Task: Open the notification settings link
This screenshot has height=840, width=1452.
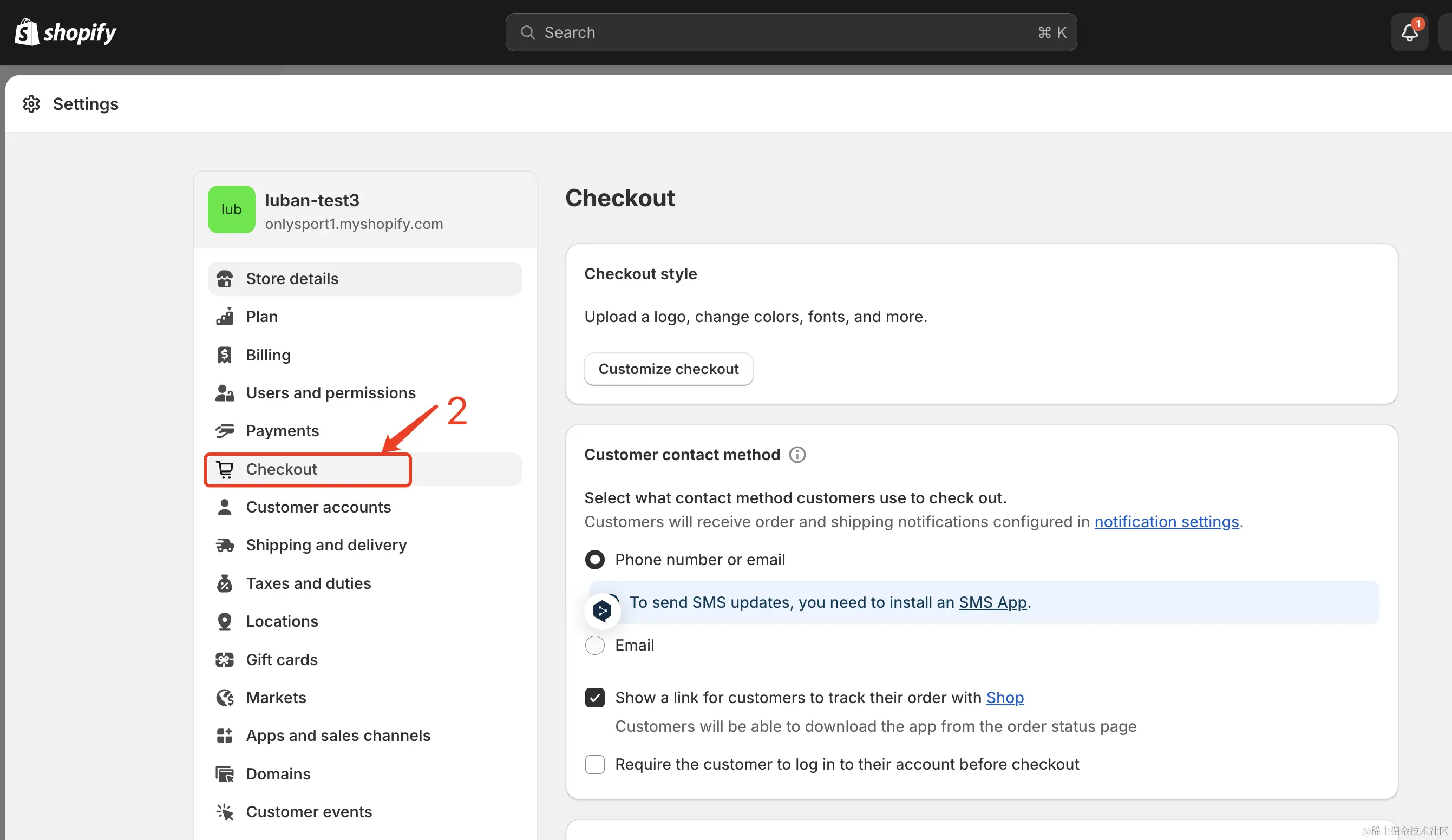Action: coord(1166,521)
